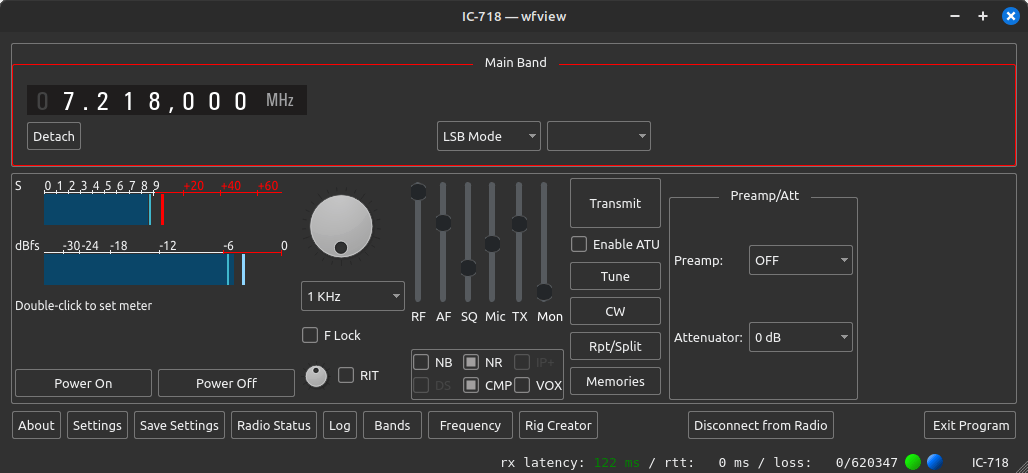
Task: Click the dBfs meter bar
Action: 163,269
